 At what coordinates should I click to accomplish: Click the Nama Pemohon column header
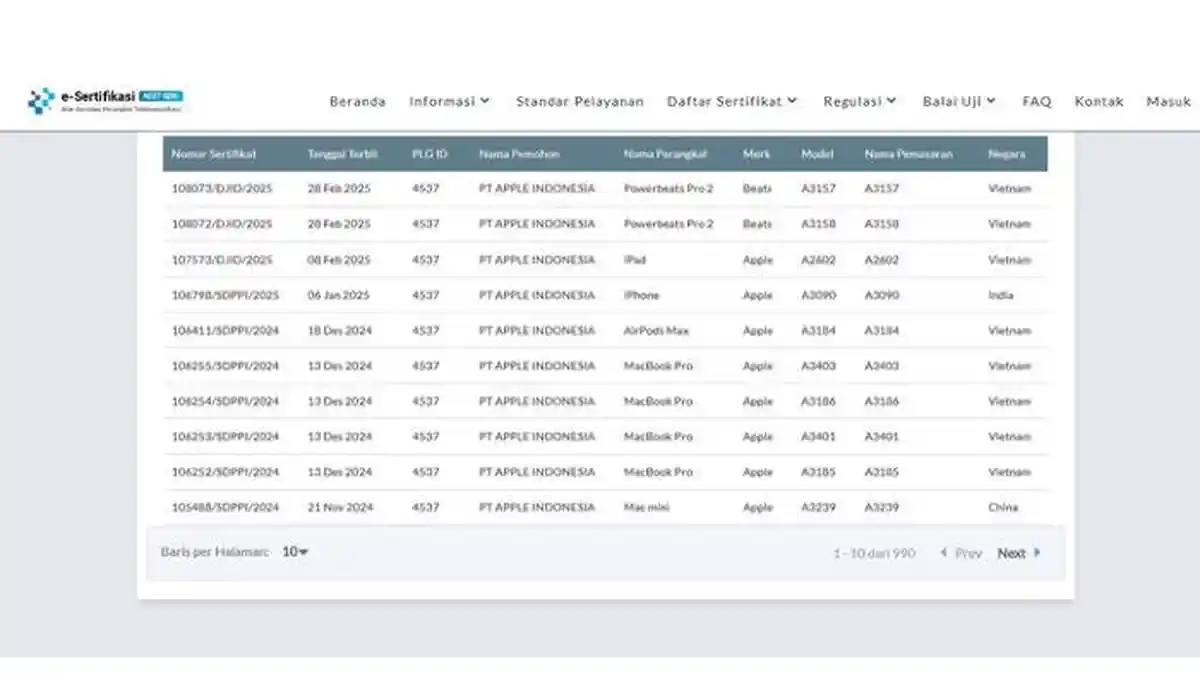pos(519,154)
